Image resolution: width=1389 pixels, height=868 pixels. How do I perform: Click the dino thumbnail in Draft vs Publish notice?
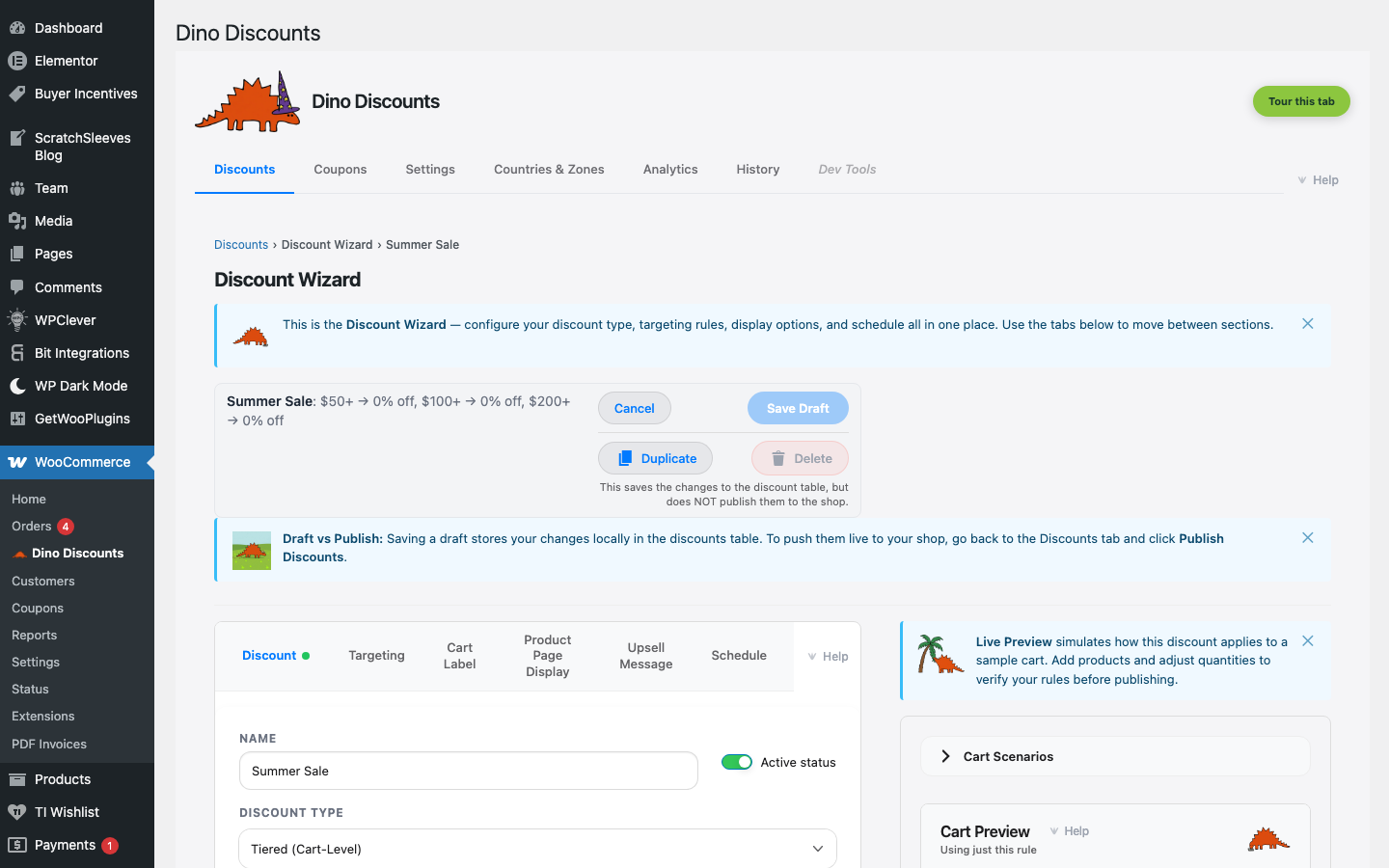click(252, 551)
